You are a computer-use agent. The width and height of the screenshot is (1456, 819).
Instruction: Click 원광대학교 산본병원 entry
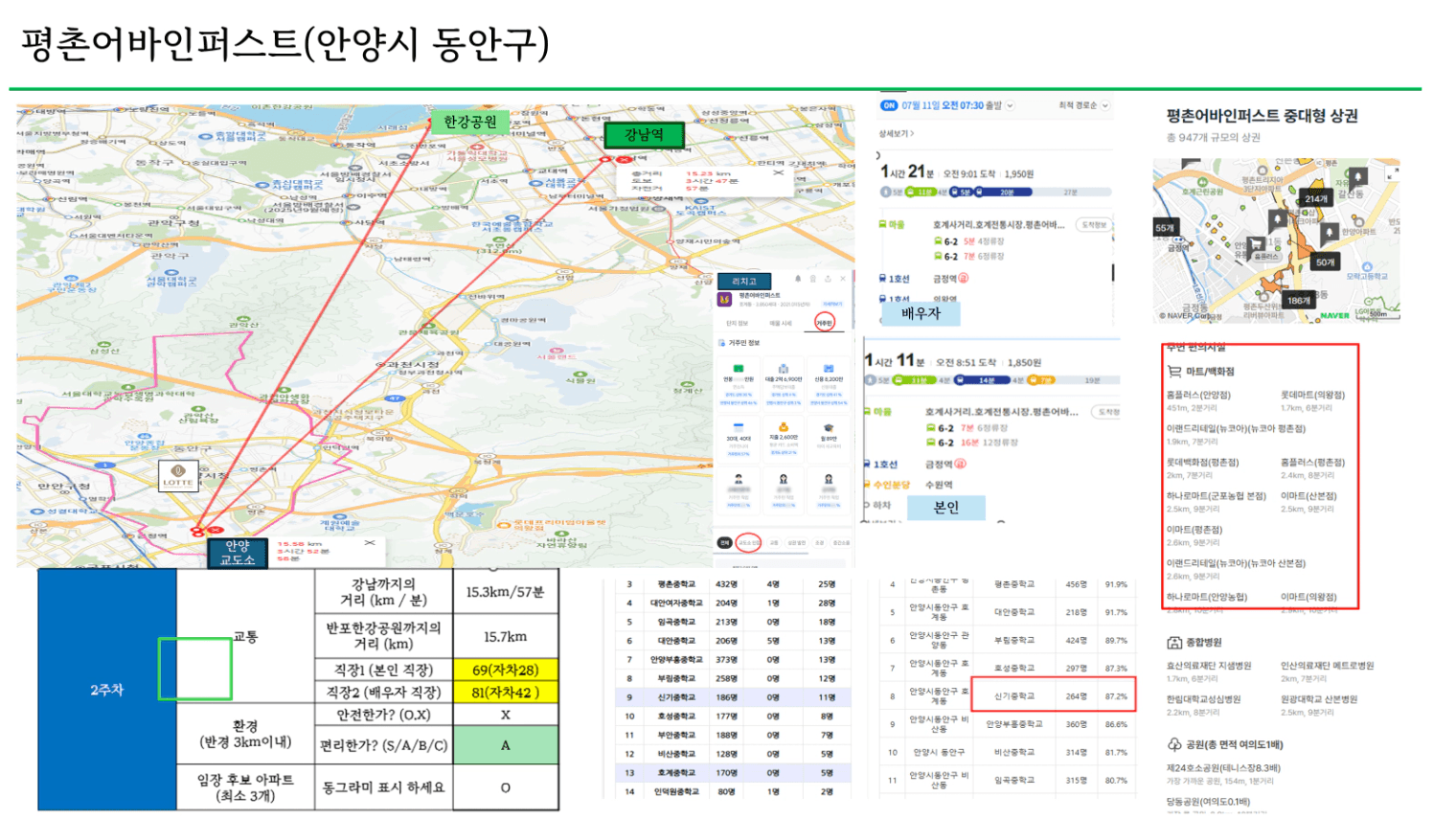coord(1319,699)
